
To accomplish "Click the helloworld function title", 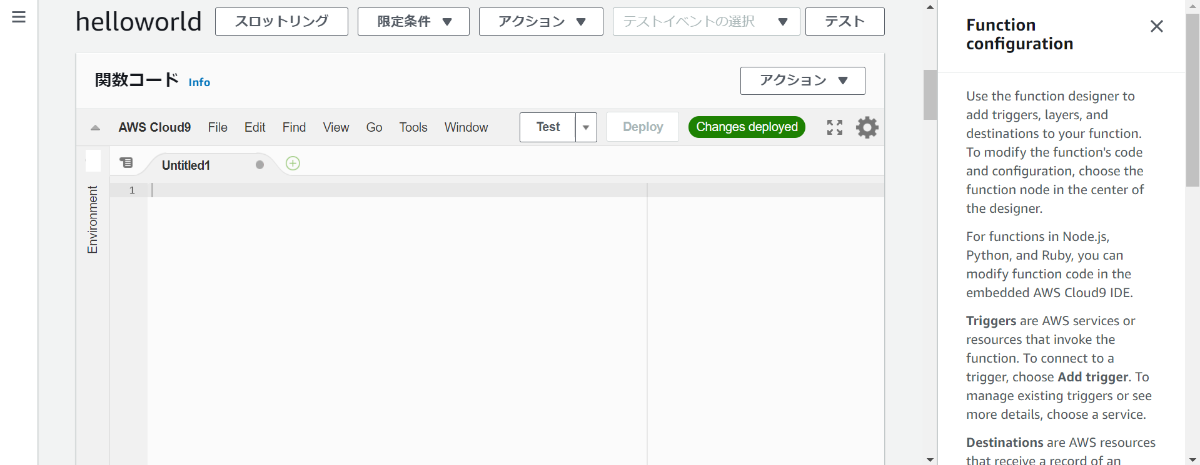I will tap(138, 21).
